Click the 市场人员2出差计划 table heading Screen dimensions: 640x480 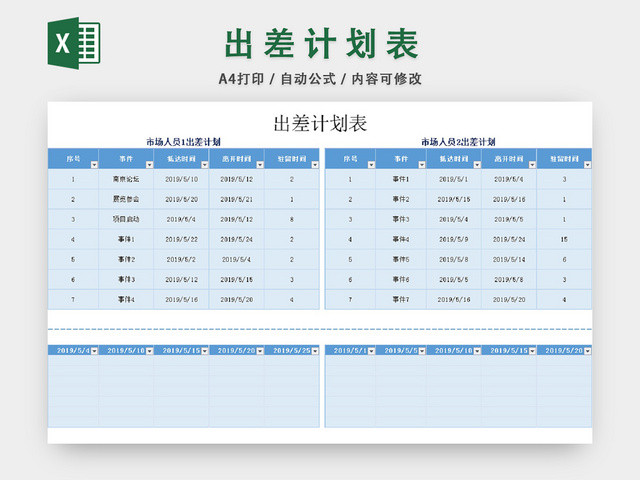click(x=458, y=142)
